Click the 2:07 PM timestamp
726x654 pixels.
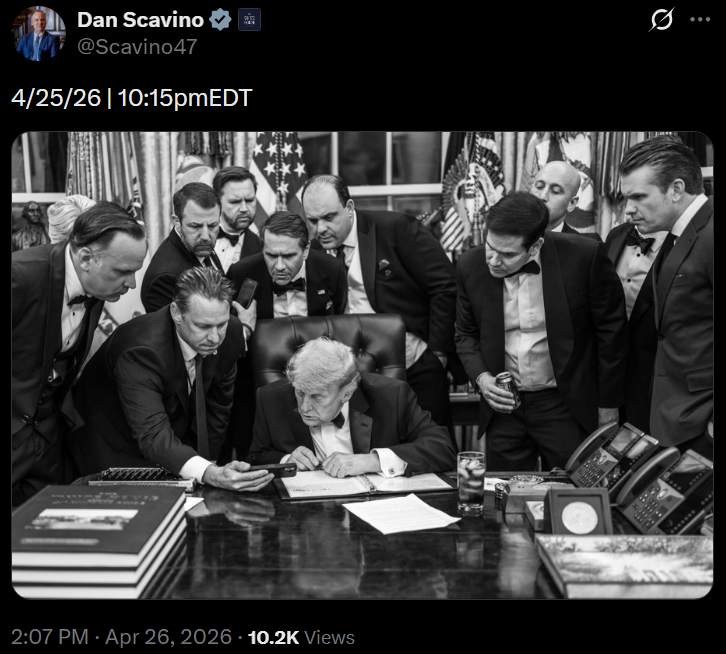(x=50, y=636)
